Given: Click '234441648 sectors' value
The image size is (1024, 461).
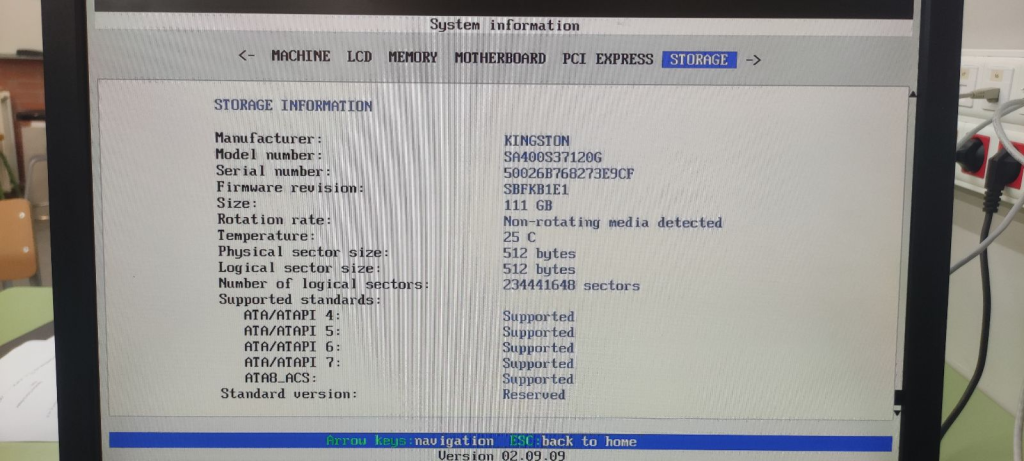Looking at the screenshot, I should point(571,285).
